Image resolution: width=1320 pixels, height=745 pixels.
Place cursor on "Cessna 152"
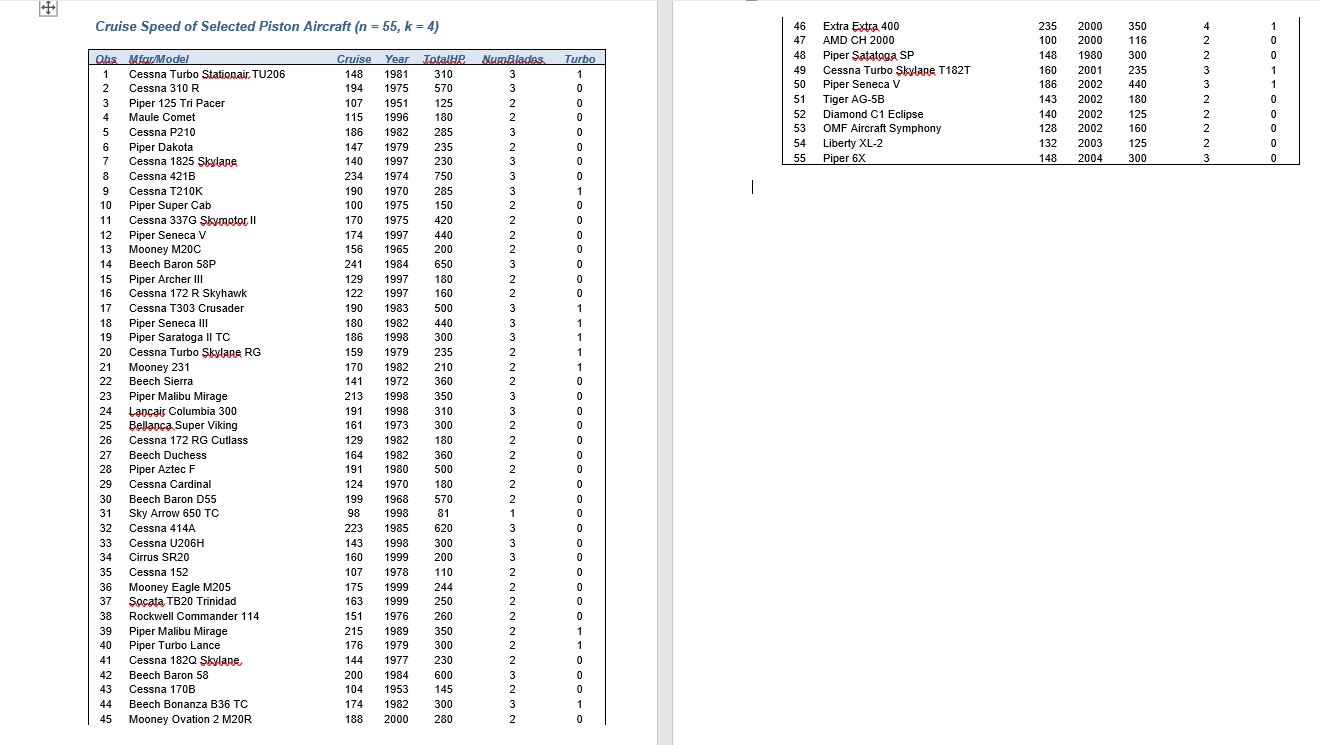(158, 572)
